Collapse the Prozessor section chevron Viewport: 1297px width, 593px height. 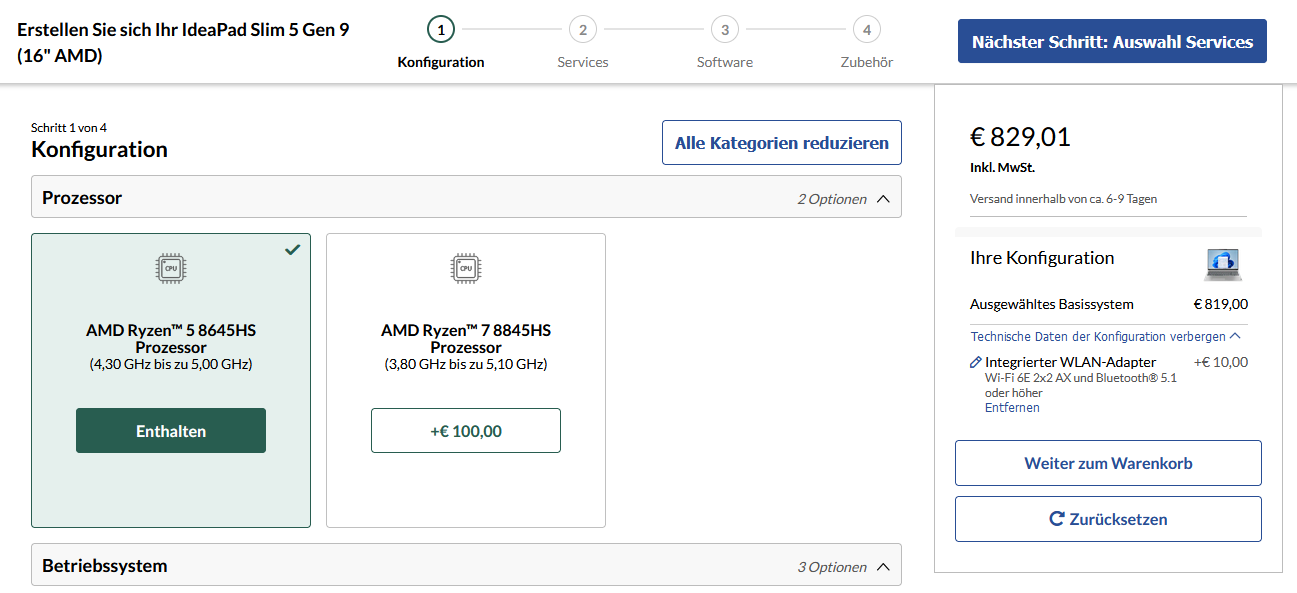[883, 199]
